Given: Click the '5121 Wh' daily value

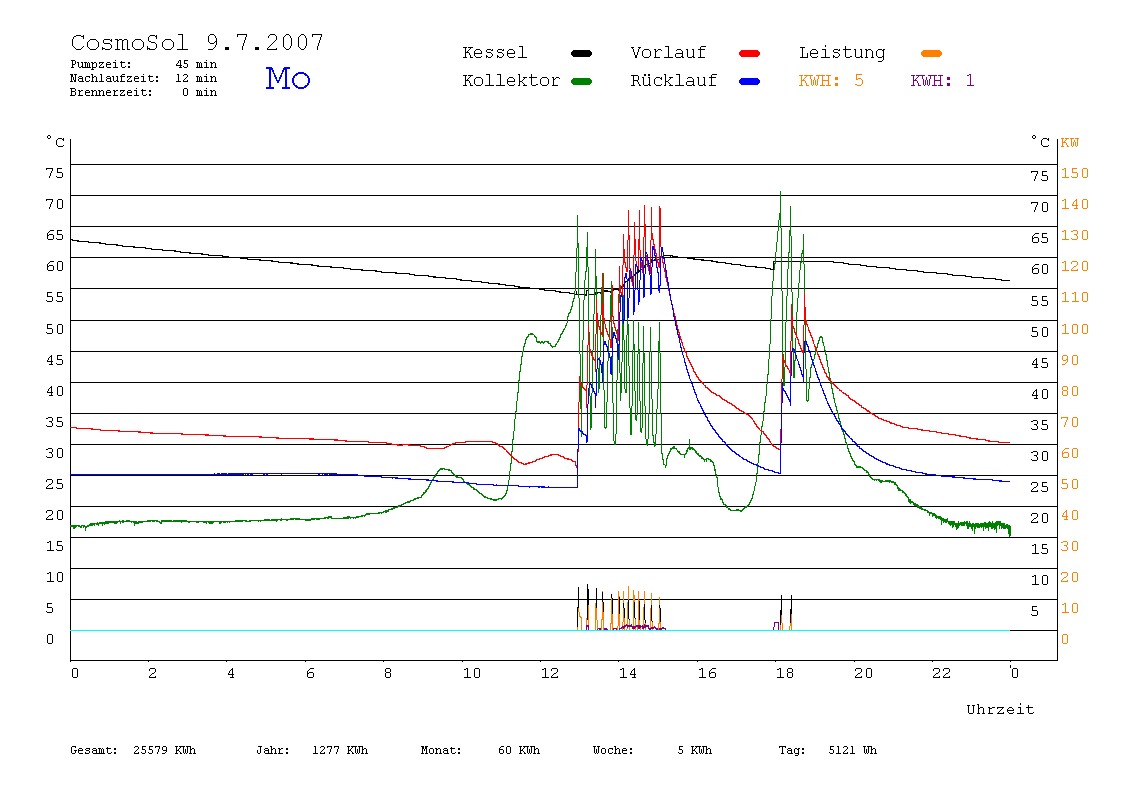Looking at the screenshot, I should click(x=853, y=750).
